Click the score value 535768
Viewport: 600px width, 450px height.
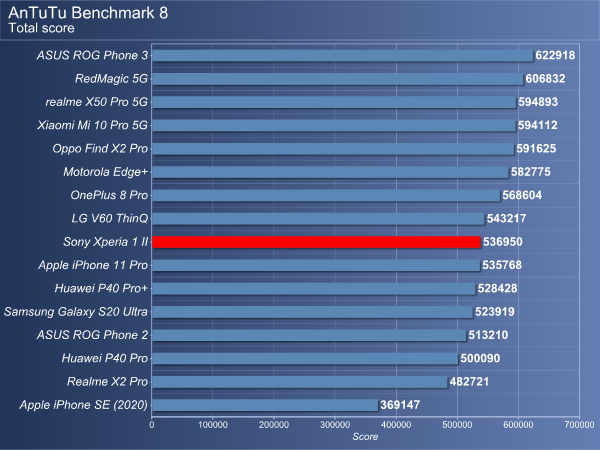pos(502,265)
